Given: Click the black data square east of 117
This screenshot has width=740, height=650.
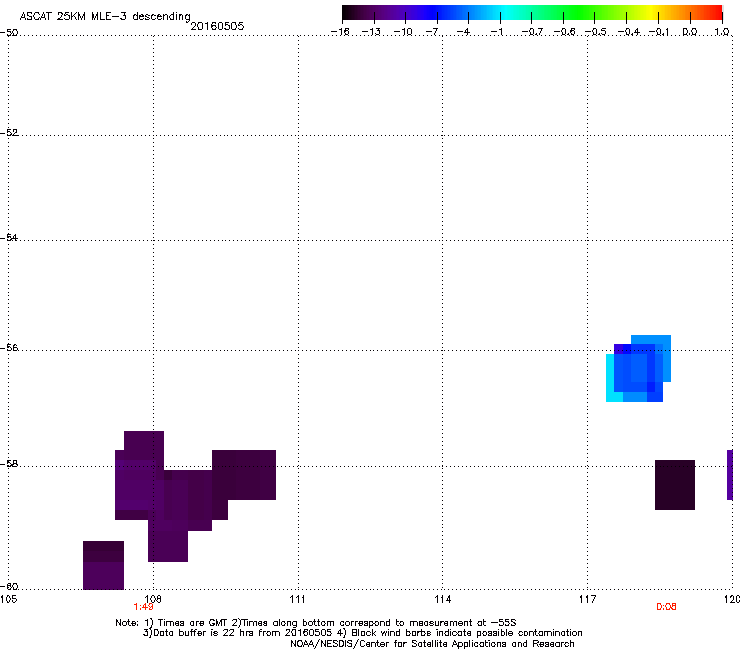Looking at the screenshot, I should tap(675, 485).
